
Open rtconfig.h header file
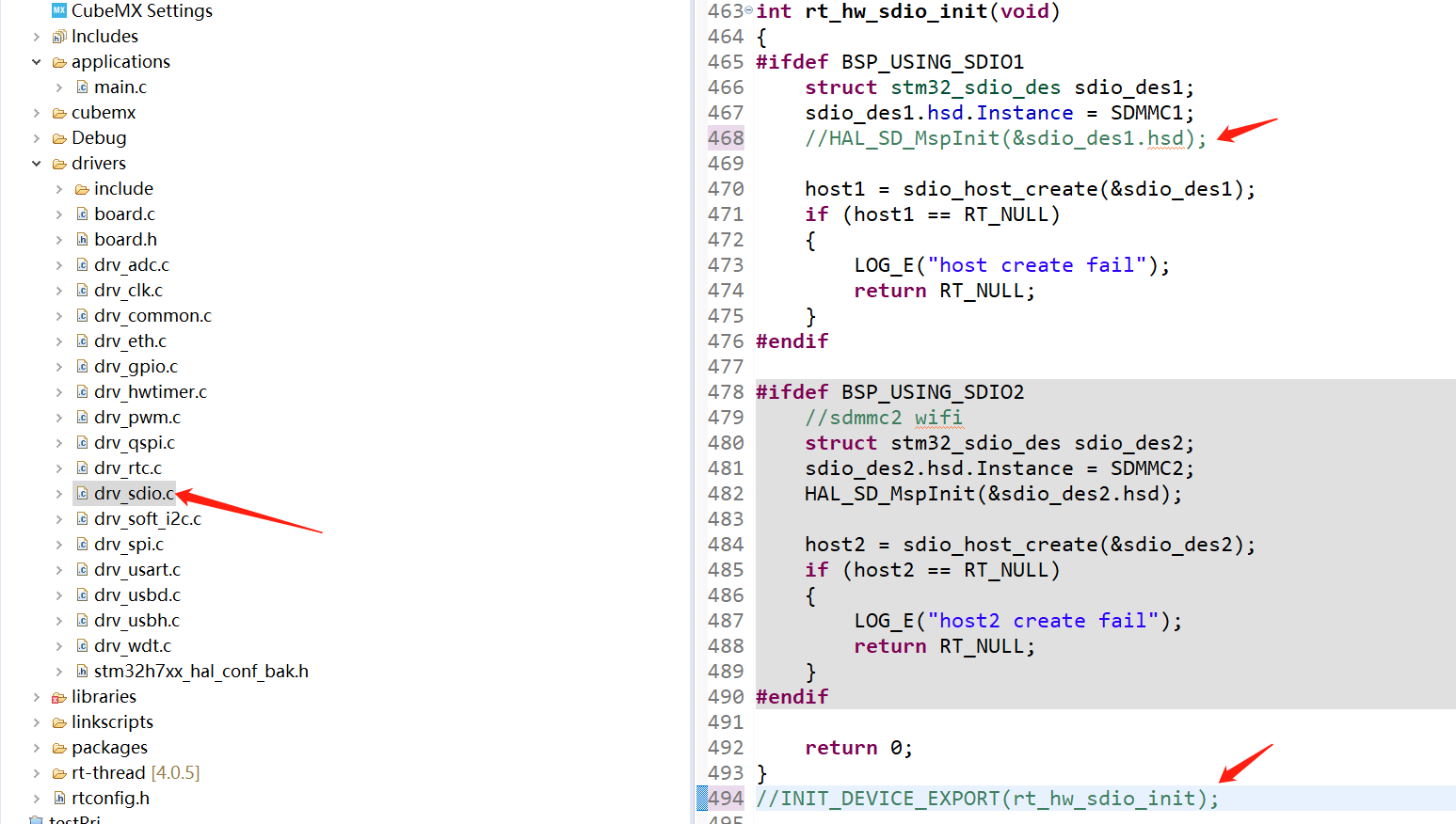tap(110, 799)
